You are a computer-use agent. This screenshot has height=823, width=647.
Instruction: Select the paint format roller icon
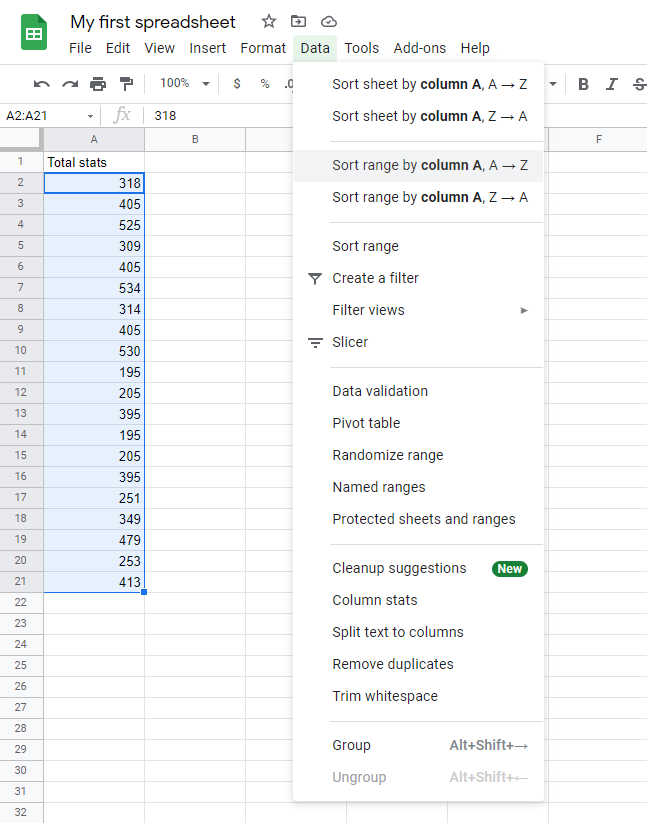coord(126,84)
